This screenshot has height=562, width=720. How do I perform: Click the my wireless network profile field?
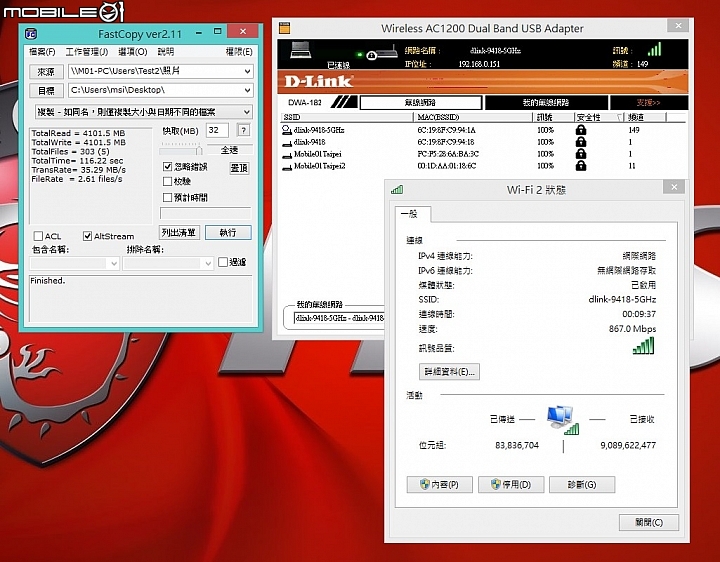coord(339,318)
